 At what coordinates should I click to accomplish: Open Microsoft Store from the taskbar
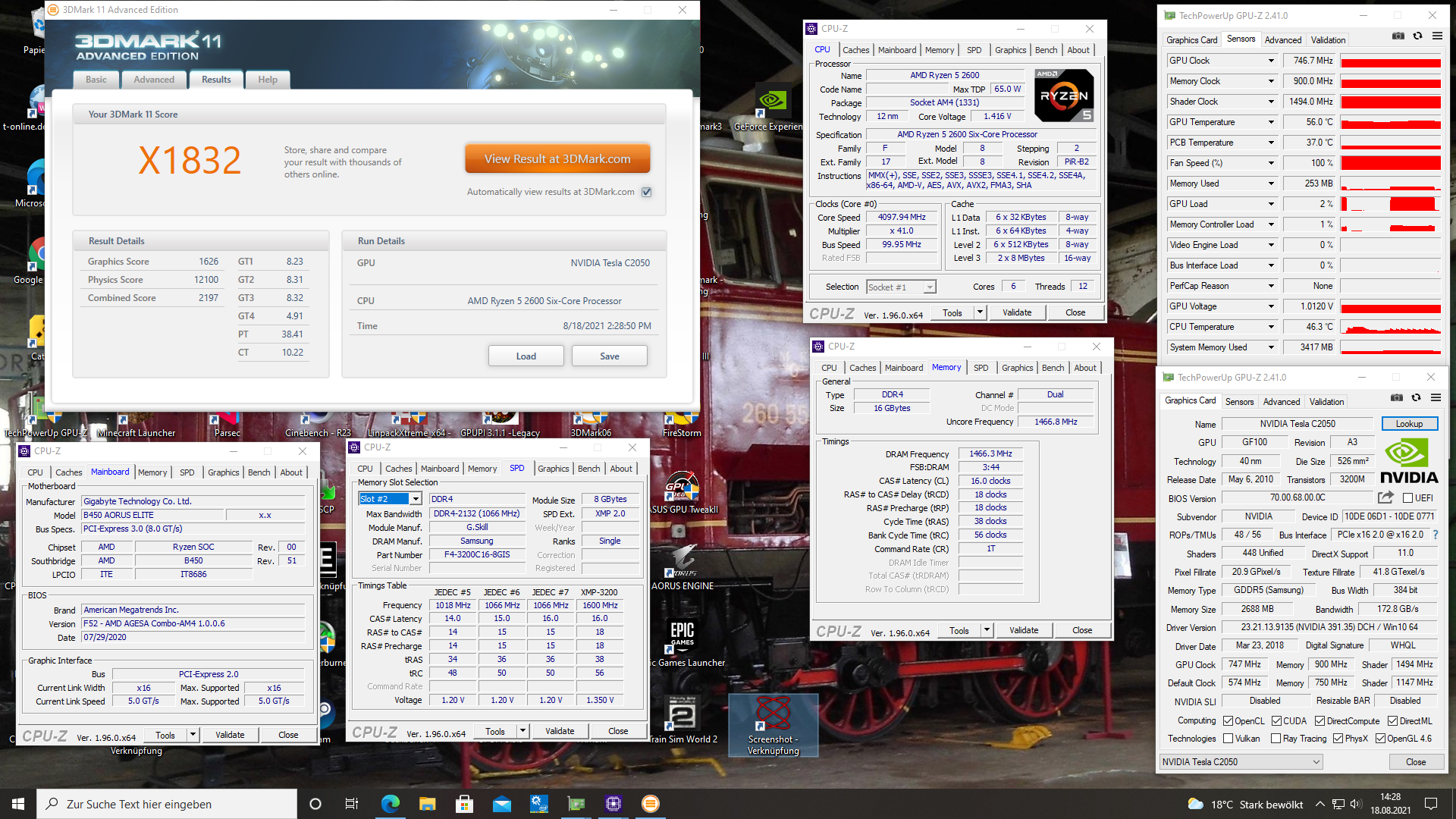(x=464, y=804)
